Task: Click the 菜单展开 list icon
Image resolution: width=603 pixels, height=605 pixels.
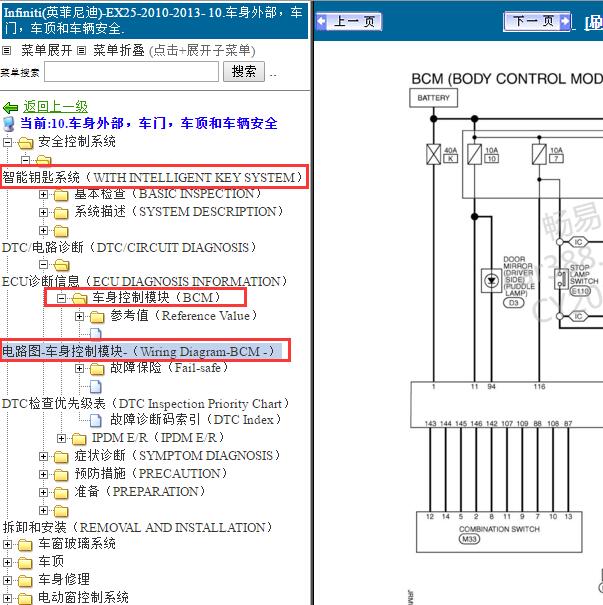Action: click(x=7, y=51)
